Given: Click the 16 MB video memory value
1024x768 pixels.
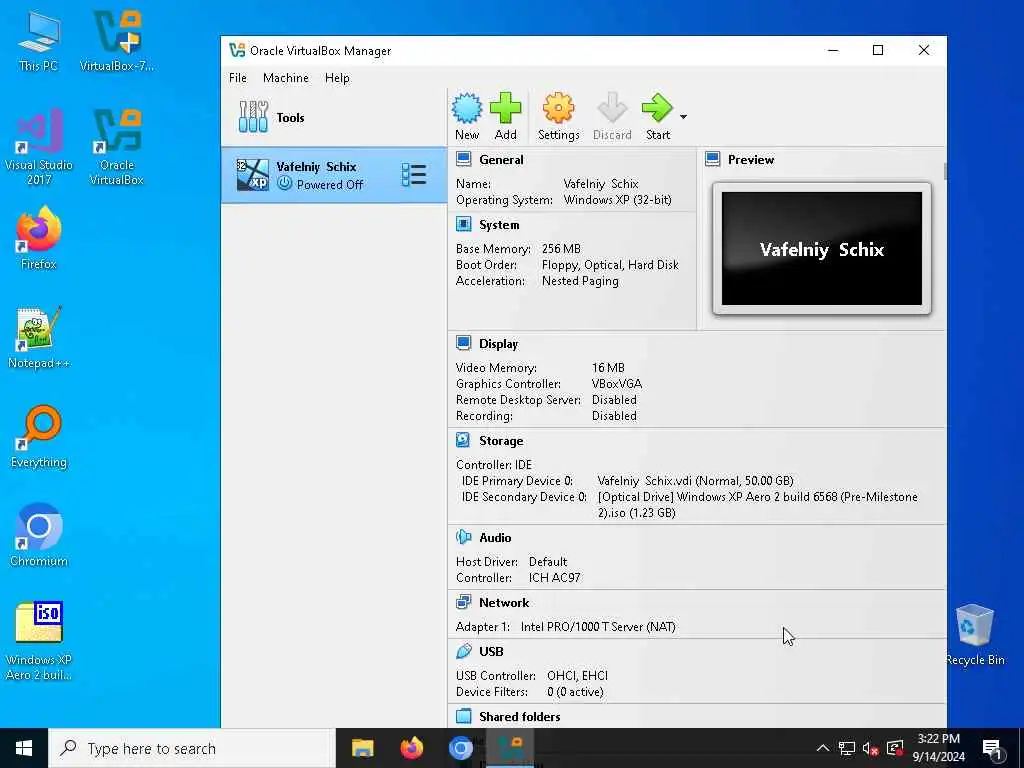Looking at the screenshot, I should [x=608, y=368].
